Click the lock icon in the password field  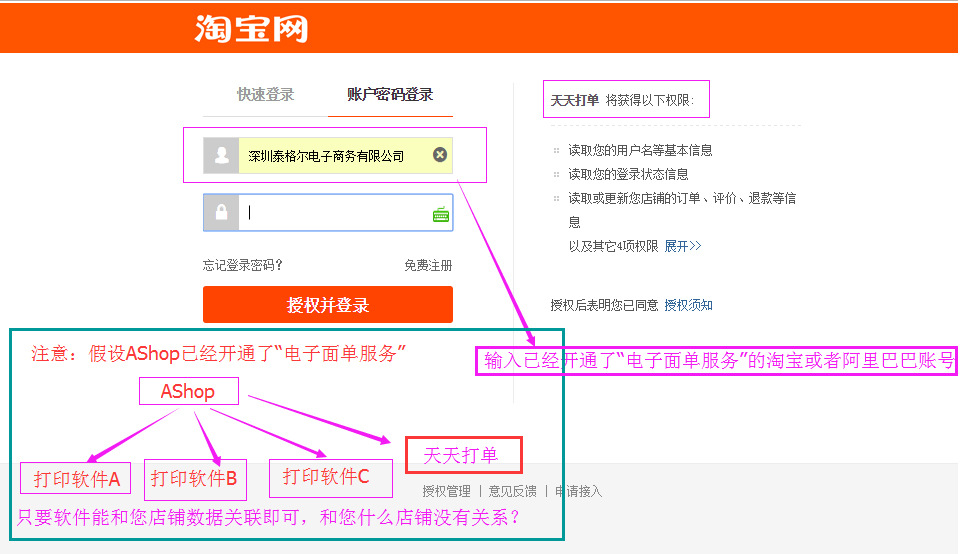coord(220,213)
